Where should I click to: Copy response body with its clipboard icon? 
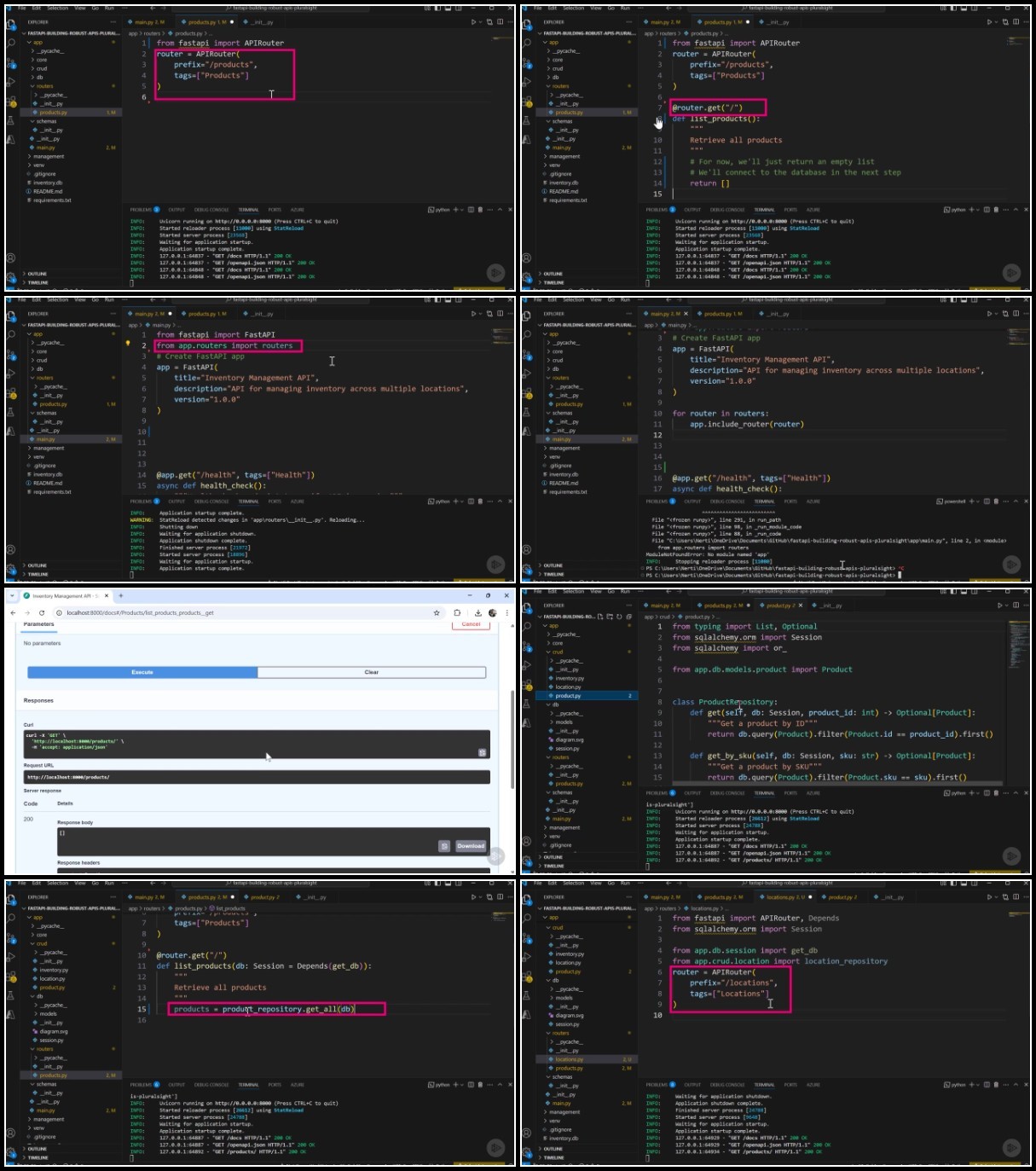[444, 846]
